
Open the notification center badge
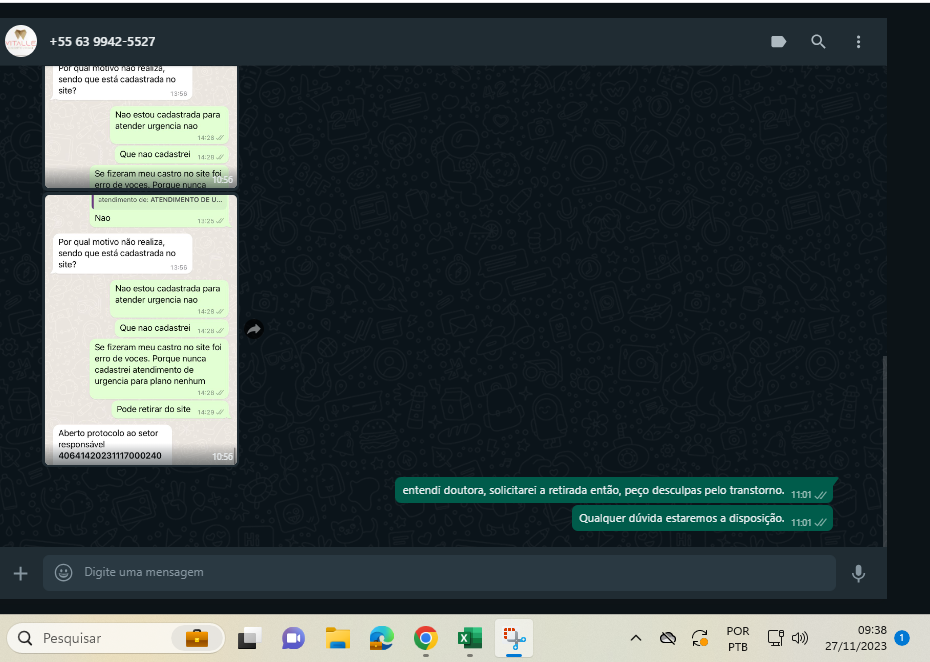(902, 637)
